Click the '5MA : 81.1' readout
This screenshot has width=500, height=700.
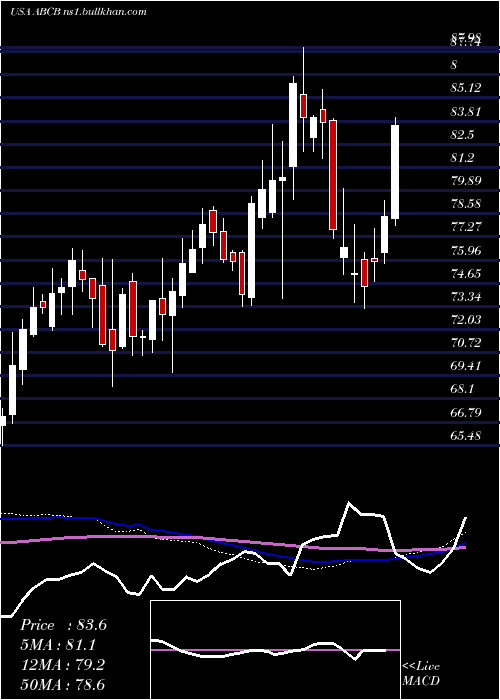point(58,645)
